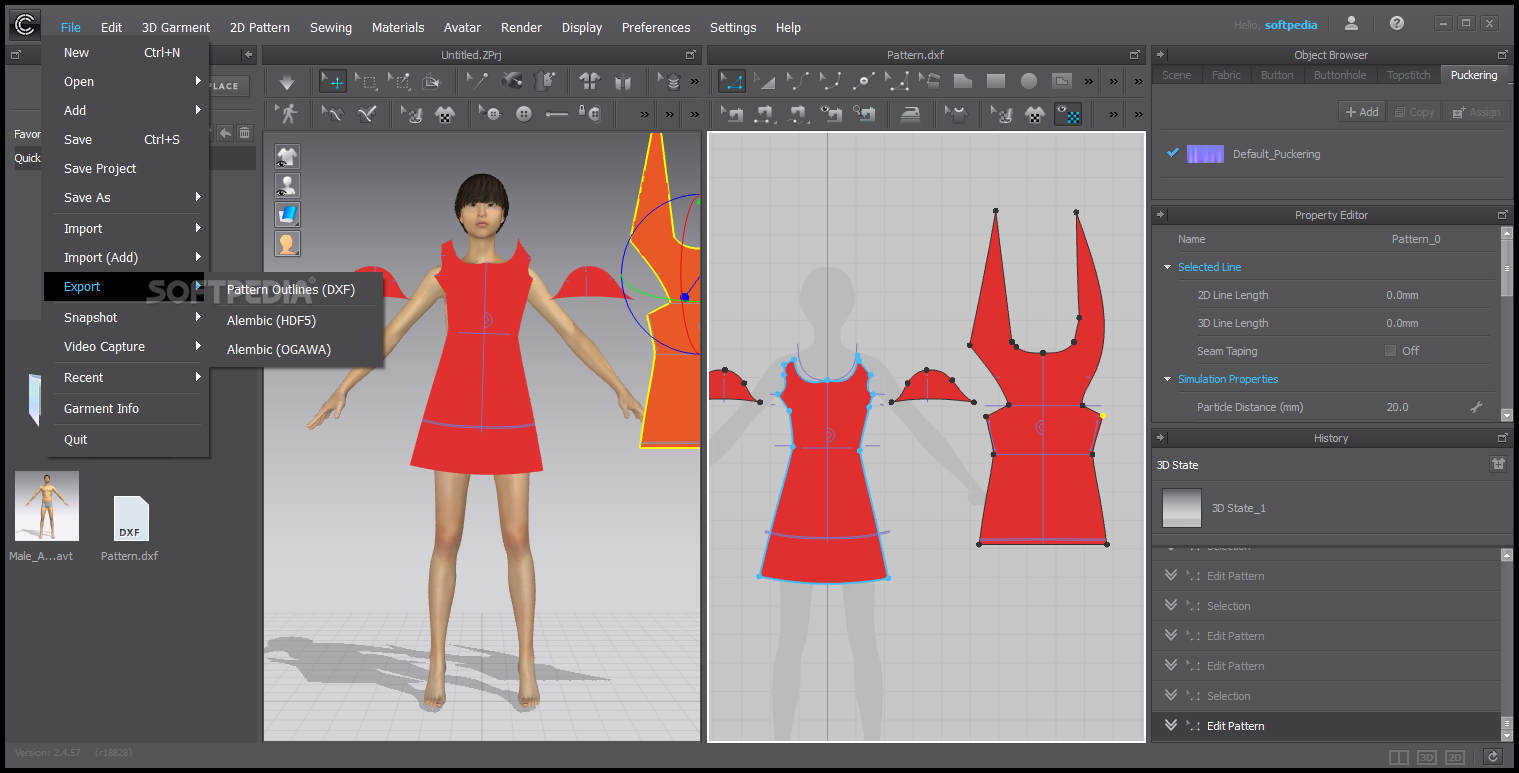
Task: Click the History panel garment icon
Action: (1498, 464)
